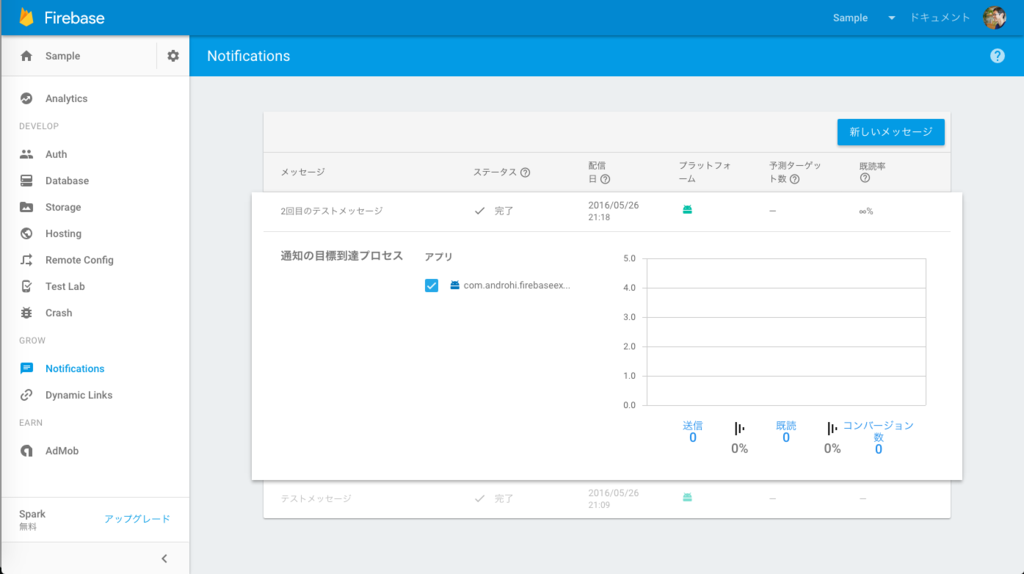Screen dimensions: 1024x574
Task: Collapse the 2回目のテストメッセージ row
Action: coord(607,211)
